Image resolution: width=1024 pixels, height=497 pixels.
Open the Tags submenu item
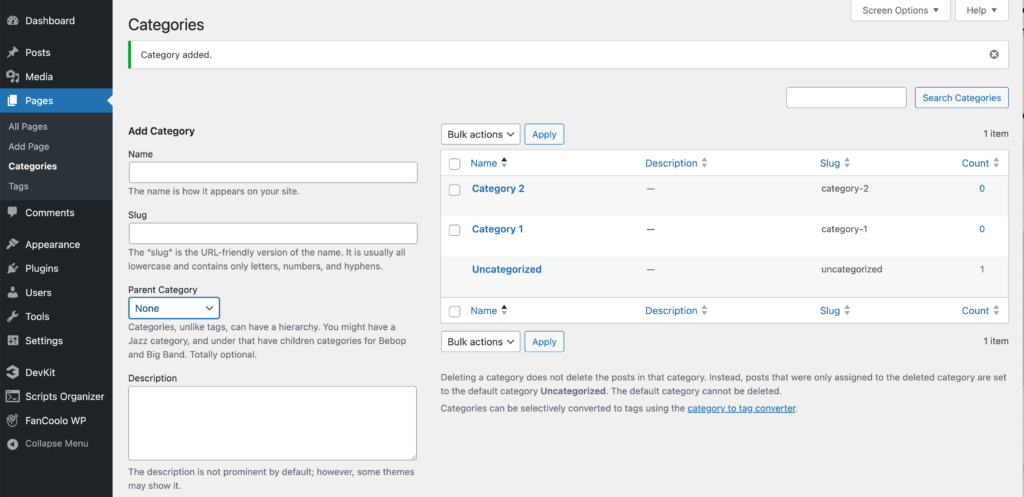[18, 186]
